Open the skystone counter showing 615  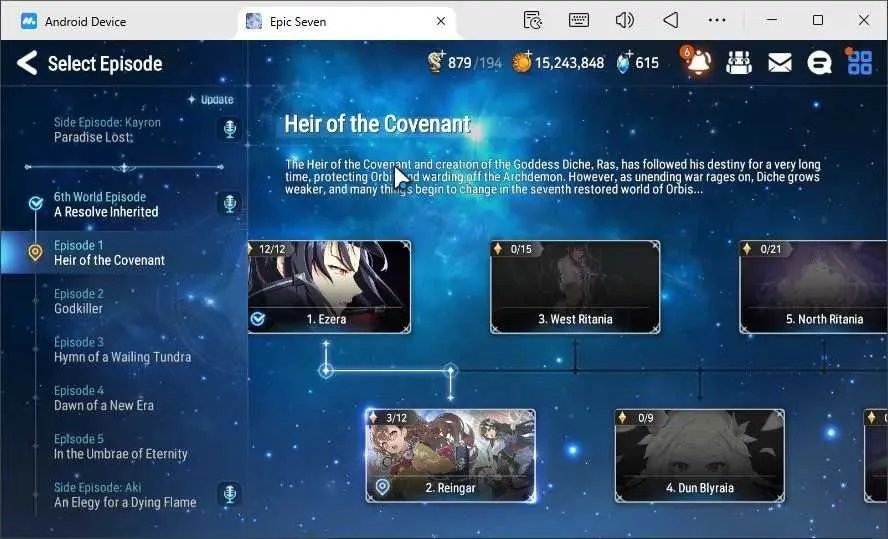click(638, 62)
